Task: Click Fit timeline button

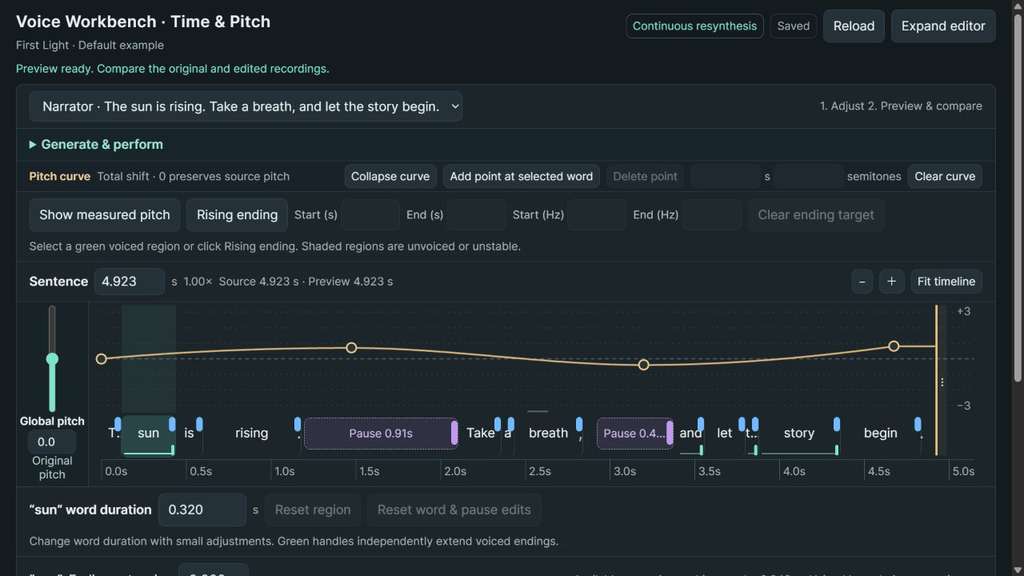Action: [946, 281]
